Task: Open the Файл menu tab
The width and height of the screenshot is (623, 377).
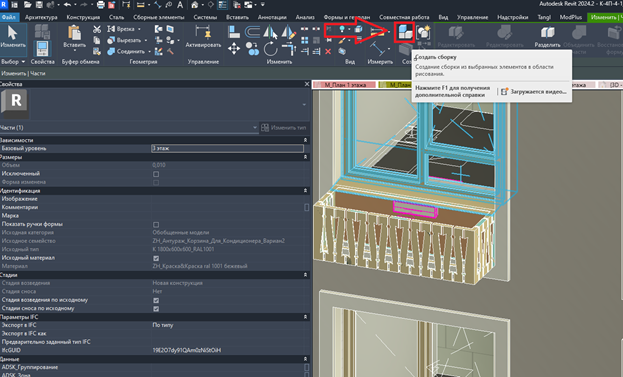Action: [x=8, y=17]
